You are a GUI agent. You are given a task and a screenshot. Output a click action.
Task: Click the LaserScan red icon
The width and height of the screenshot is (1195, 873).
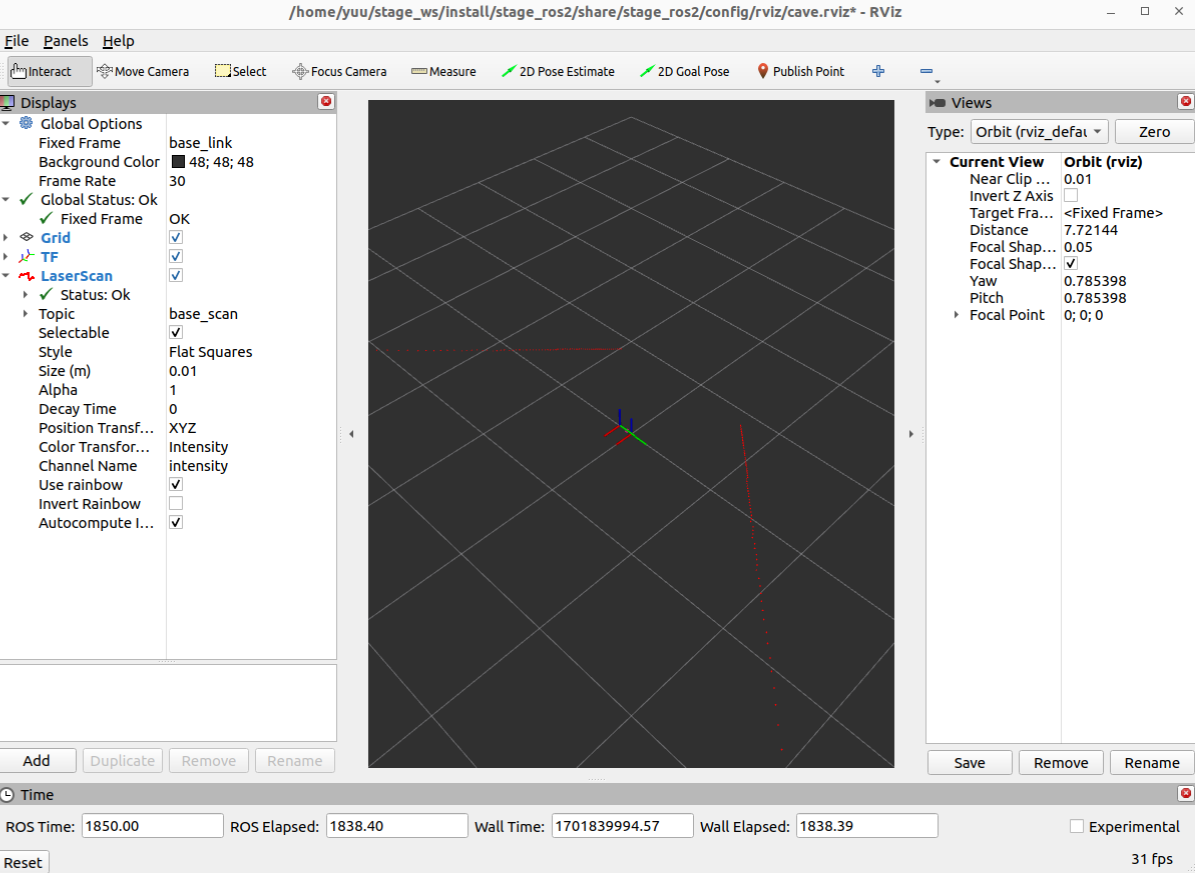click(x=26, y=275)
